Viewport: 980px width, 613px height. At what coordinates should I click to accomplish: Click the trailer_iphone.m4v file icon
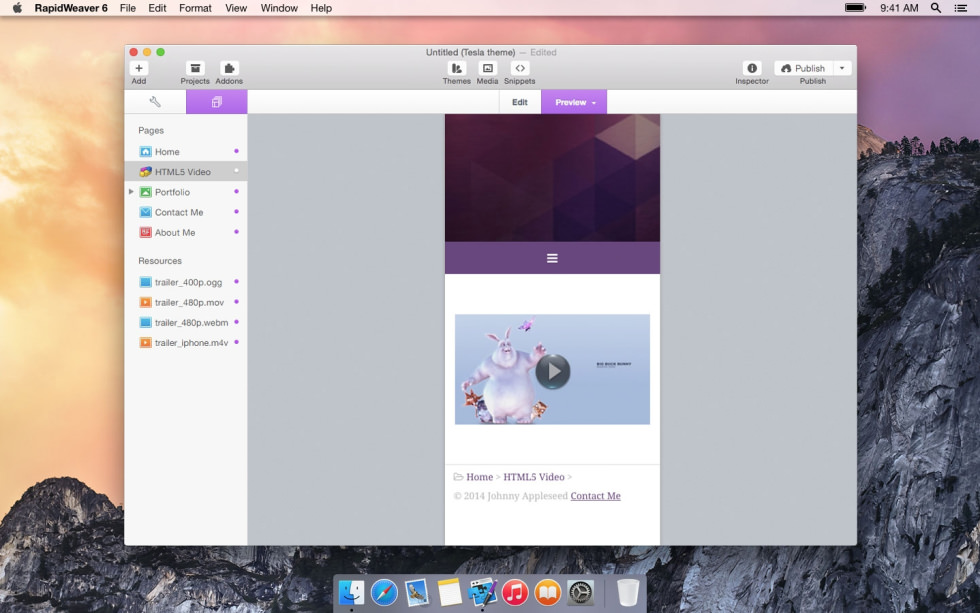(x=145, y=342)
